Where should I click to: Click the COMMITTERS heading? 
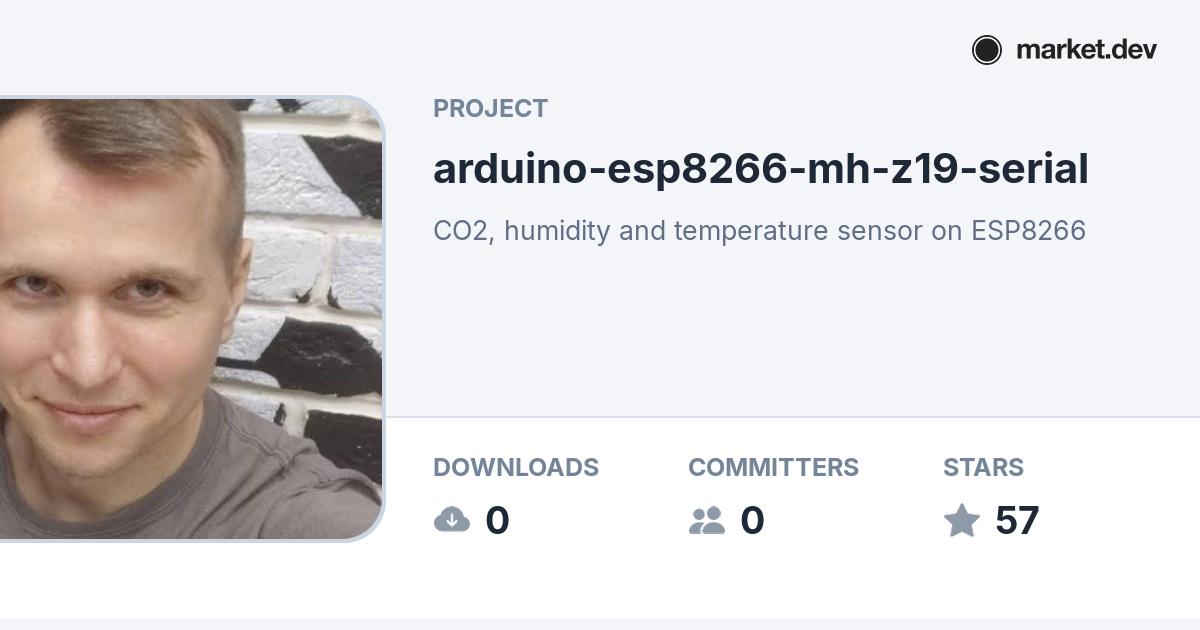coord(773,467)
